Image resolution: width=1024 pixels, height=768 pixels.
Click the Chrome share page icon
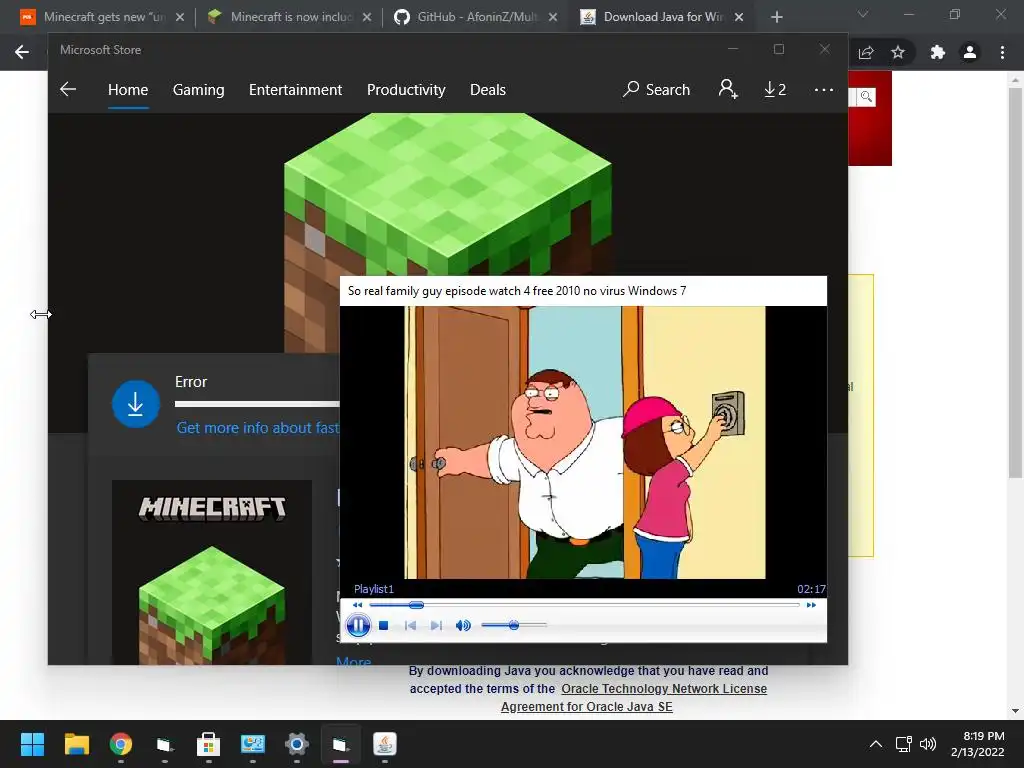[x=866, y=52]
